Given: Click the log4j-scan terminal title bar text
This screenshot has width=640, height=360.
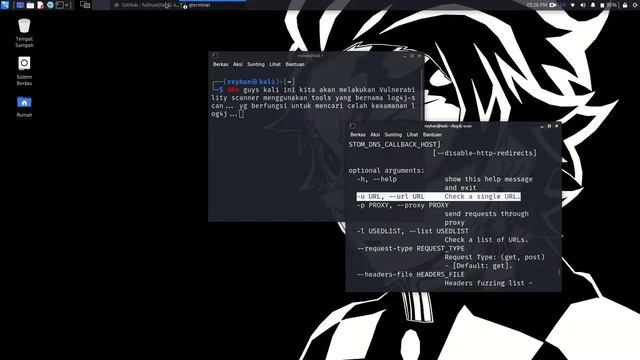Looking at the screenshot, I should (x=448, y=126).
